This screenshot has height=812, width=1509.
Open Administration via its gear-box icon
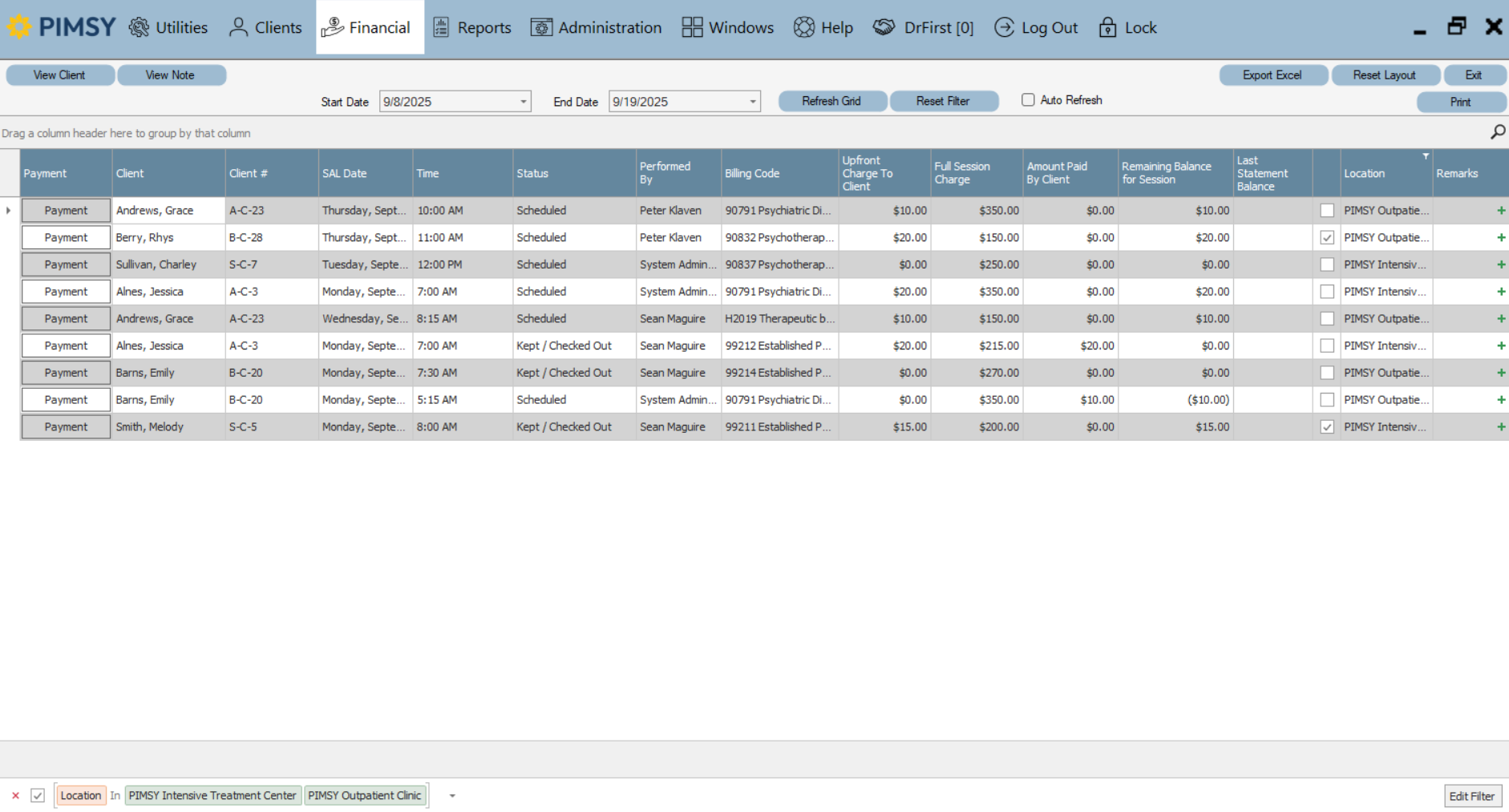pos(541,26)
